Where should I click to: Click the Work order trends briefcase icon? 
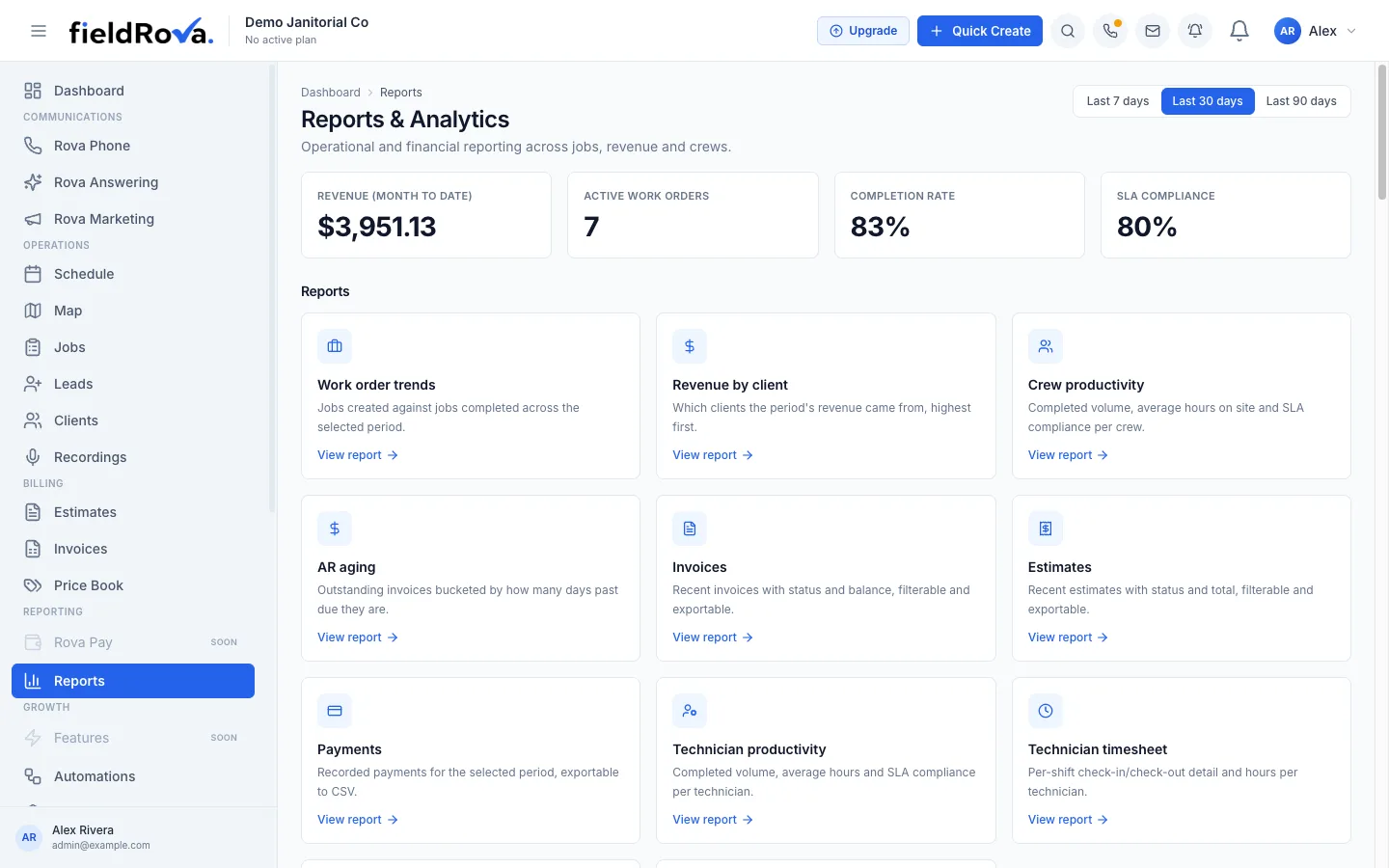(x=335, y=346)
